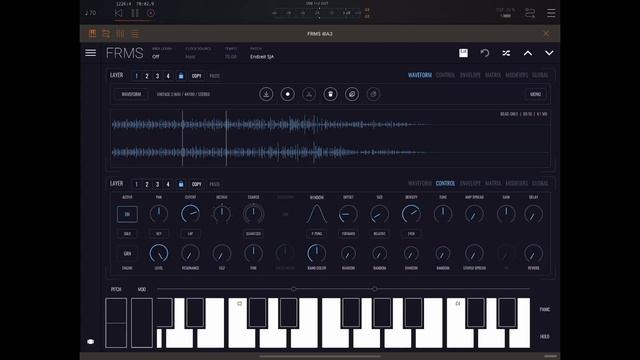
Task: Click the third orange bars icon
Action: [x=120, y=33]
